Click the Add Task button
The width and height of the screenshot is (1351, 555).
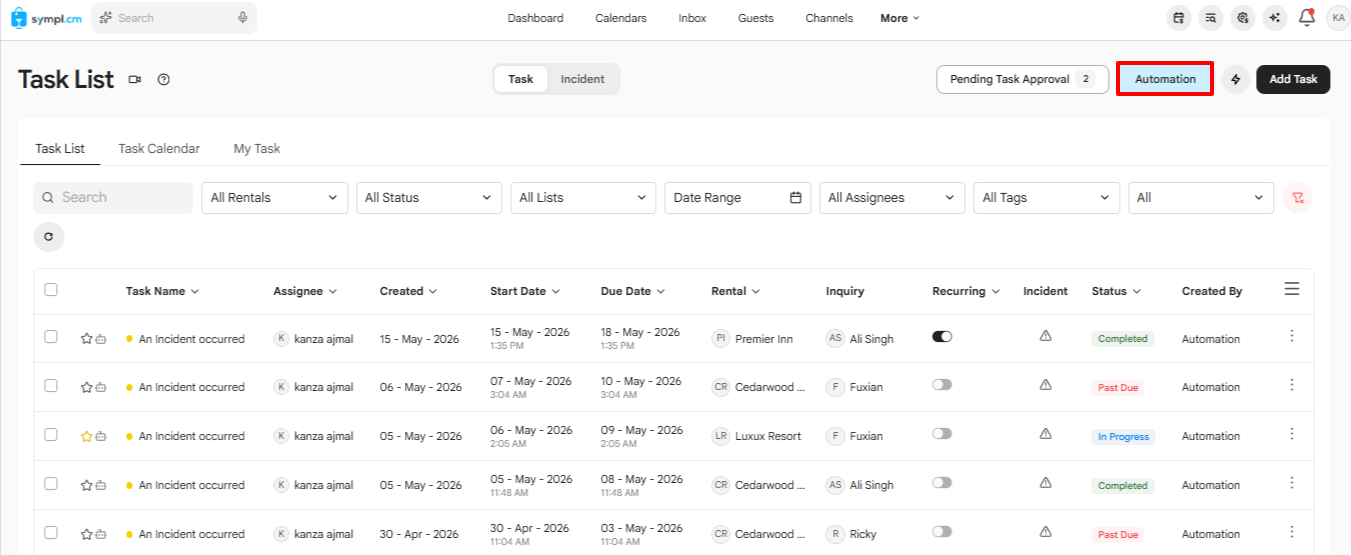pos(1293,79)
